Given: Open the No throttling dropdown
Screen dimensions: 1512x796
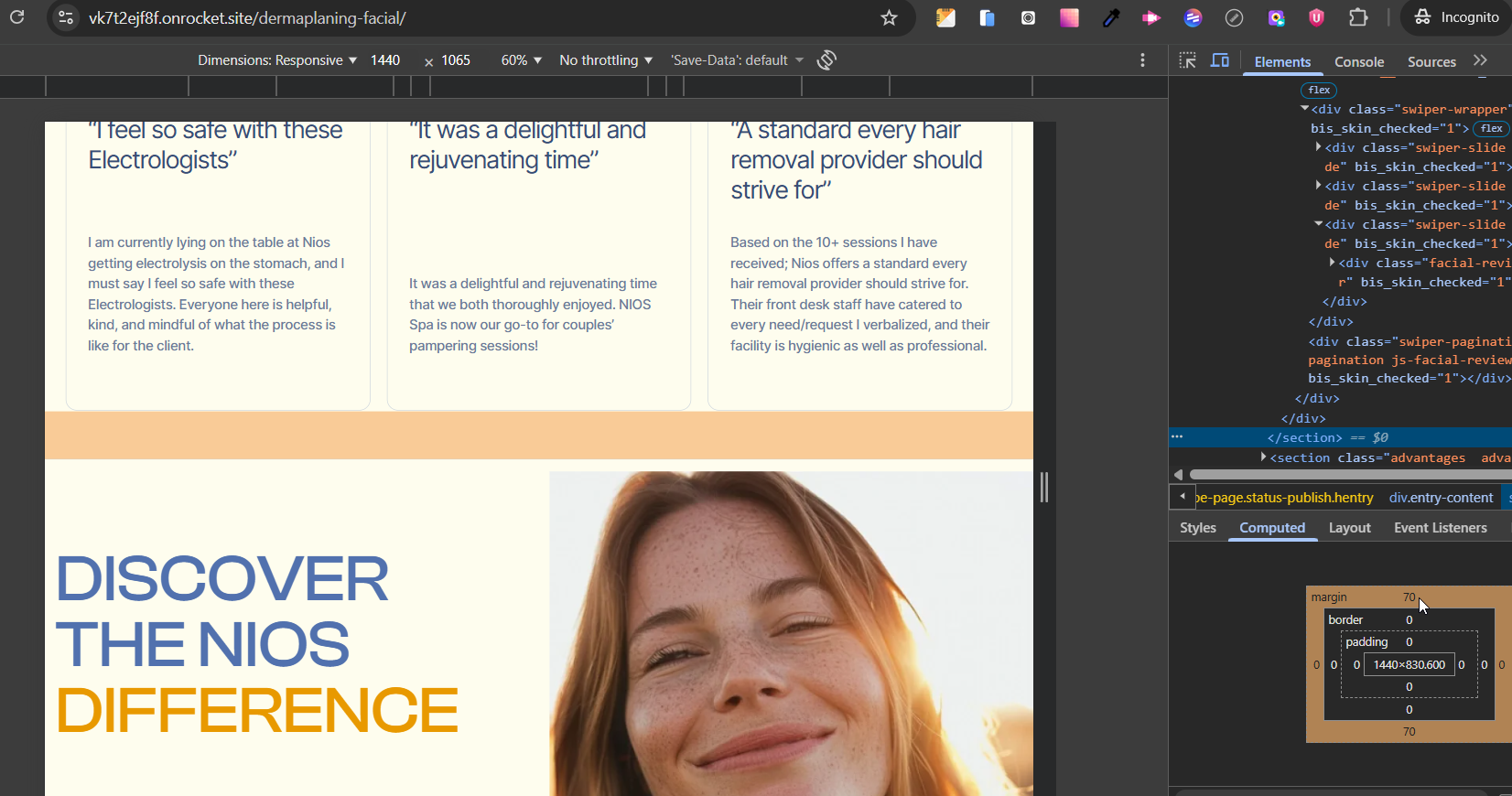Looking at the screenshot, I should coord(606,60).
